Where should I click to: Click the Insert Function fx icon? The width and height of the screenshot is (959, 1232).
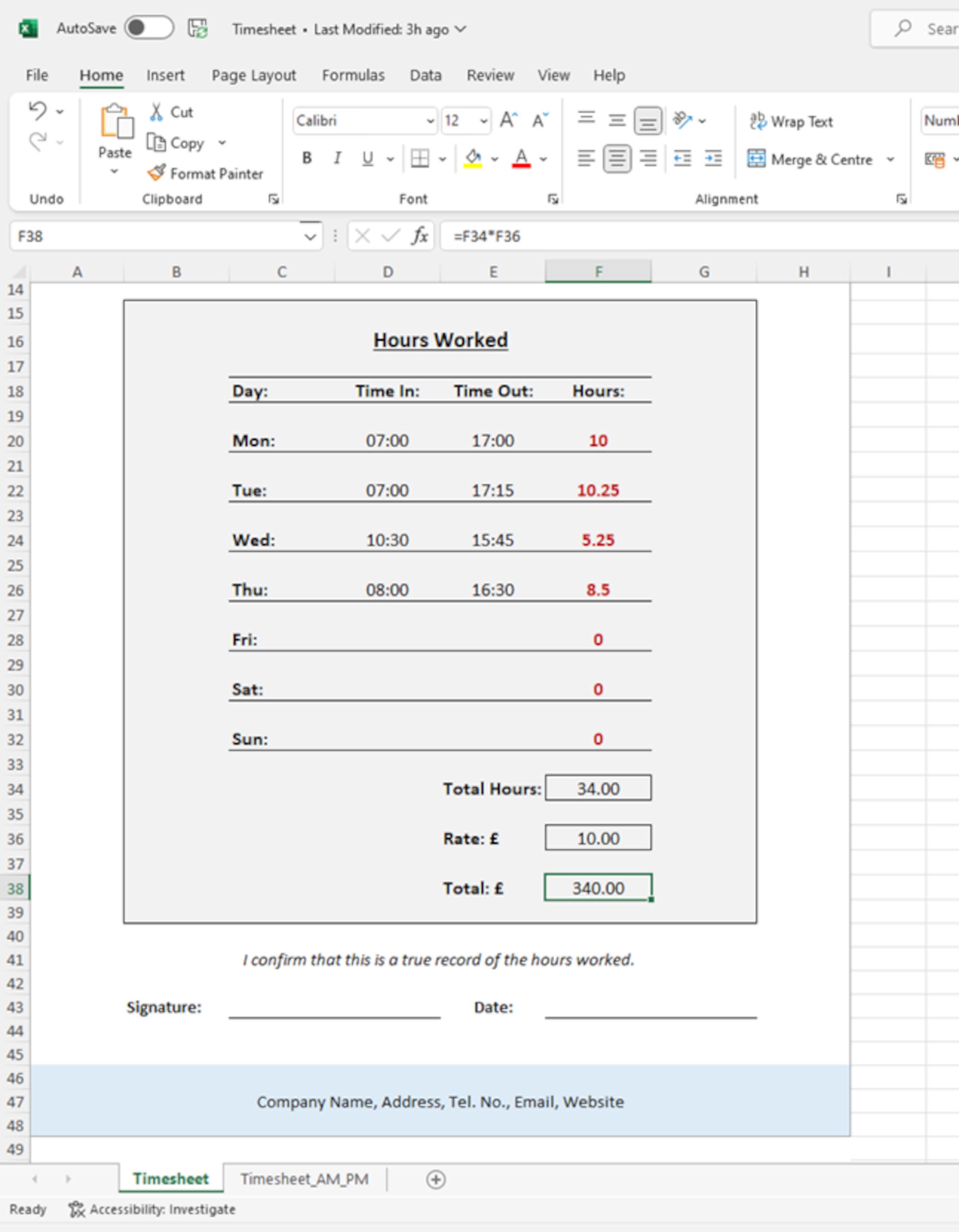[x=420, y=235]
